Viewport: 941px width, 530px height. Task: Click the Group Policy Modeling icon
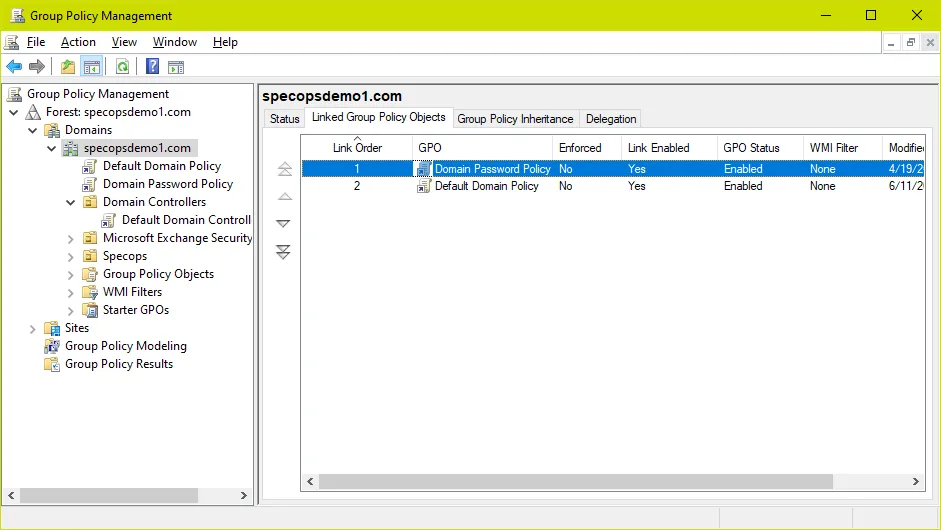(52, 346)
